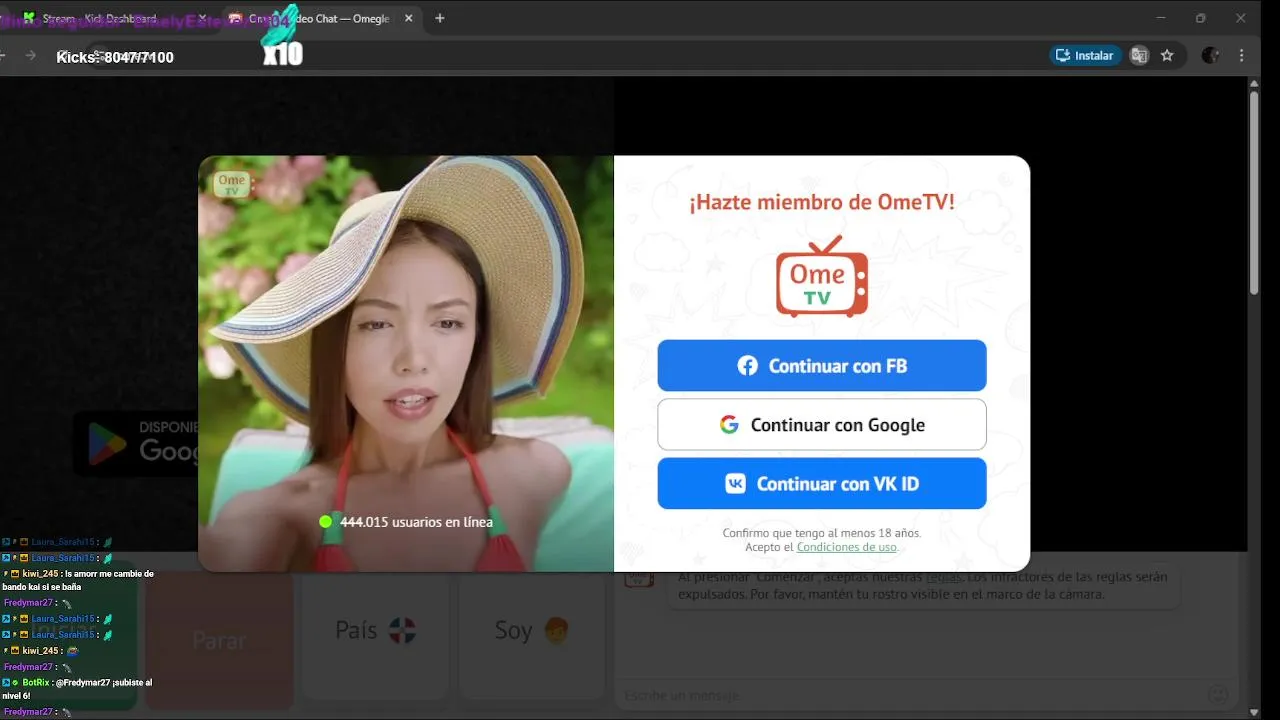Click the 444.015 usuarios en línea text
The height and width of the screenshot is (720, 1280).
click(x=416, y=522)
